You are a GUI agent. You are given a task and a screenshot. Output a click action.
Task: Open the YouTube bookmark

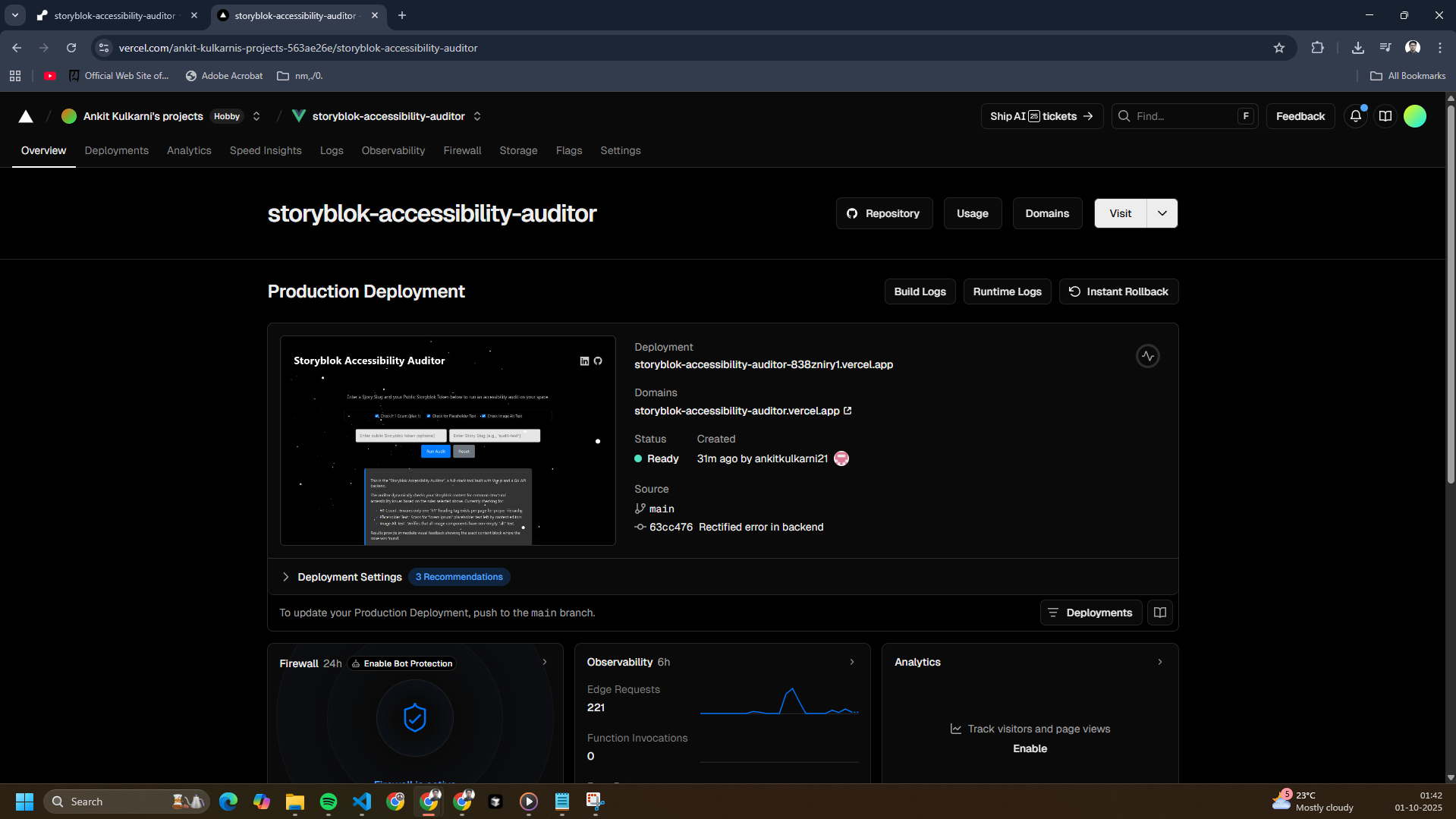(x=50, y=76)
